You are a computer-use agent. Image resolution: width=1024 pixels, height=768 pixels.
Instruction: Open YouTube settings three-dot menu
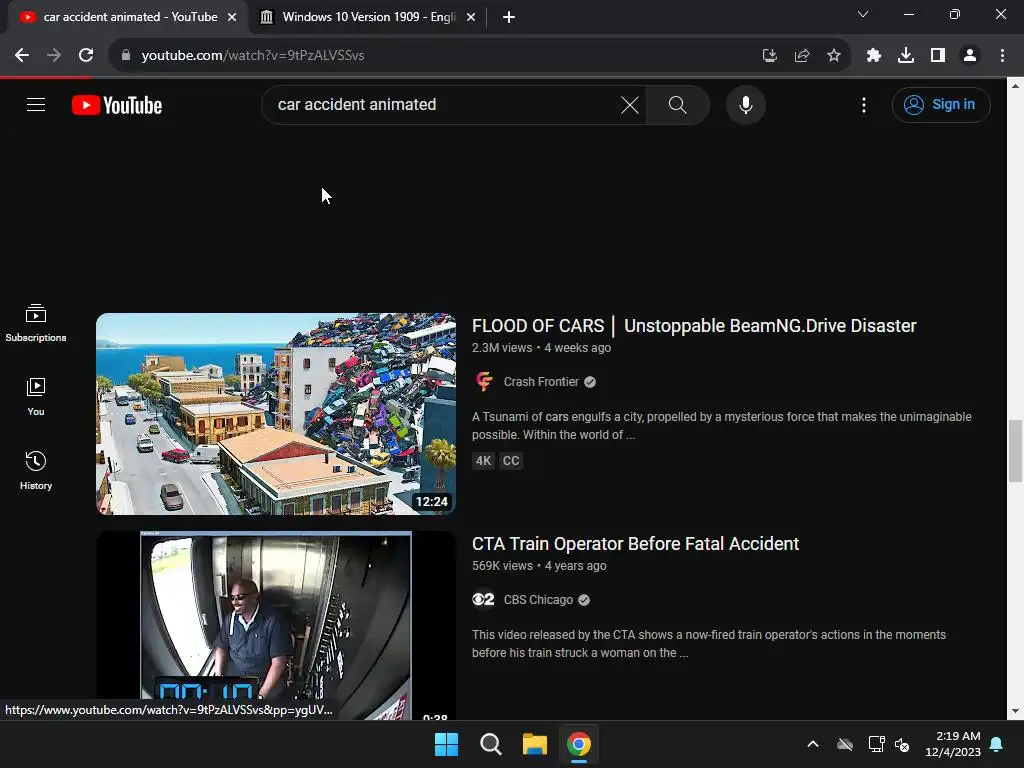(864, 104)
